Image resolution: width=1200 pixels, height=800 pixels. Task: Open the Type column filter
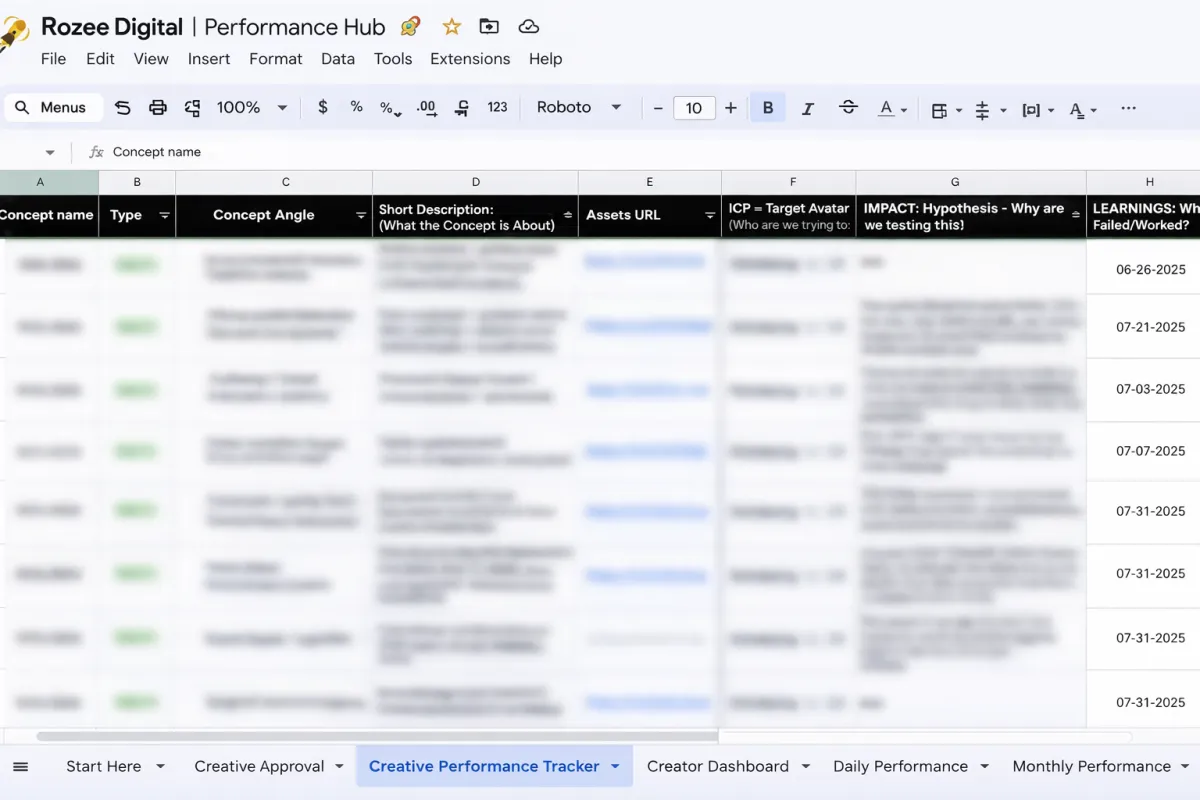coord(165,216)
